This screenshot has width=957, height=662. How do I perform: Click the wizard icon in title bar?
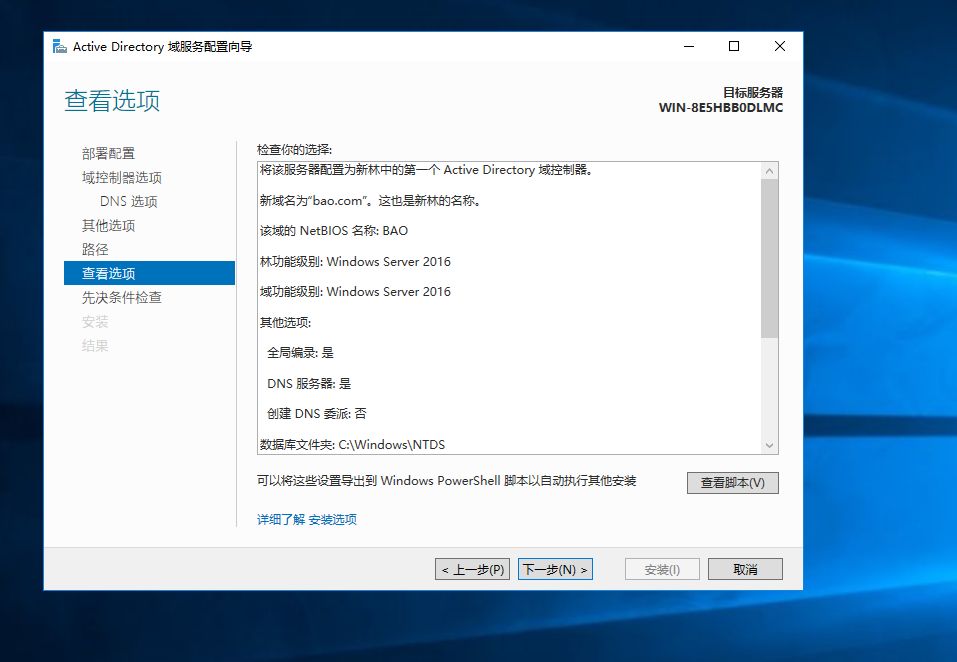tap(60, 46)
